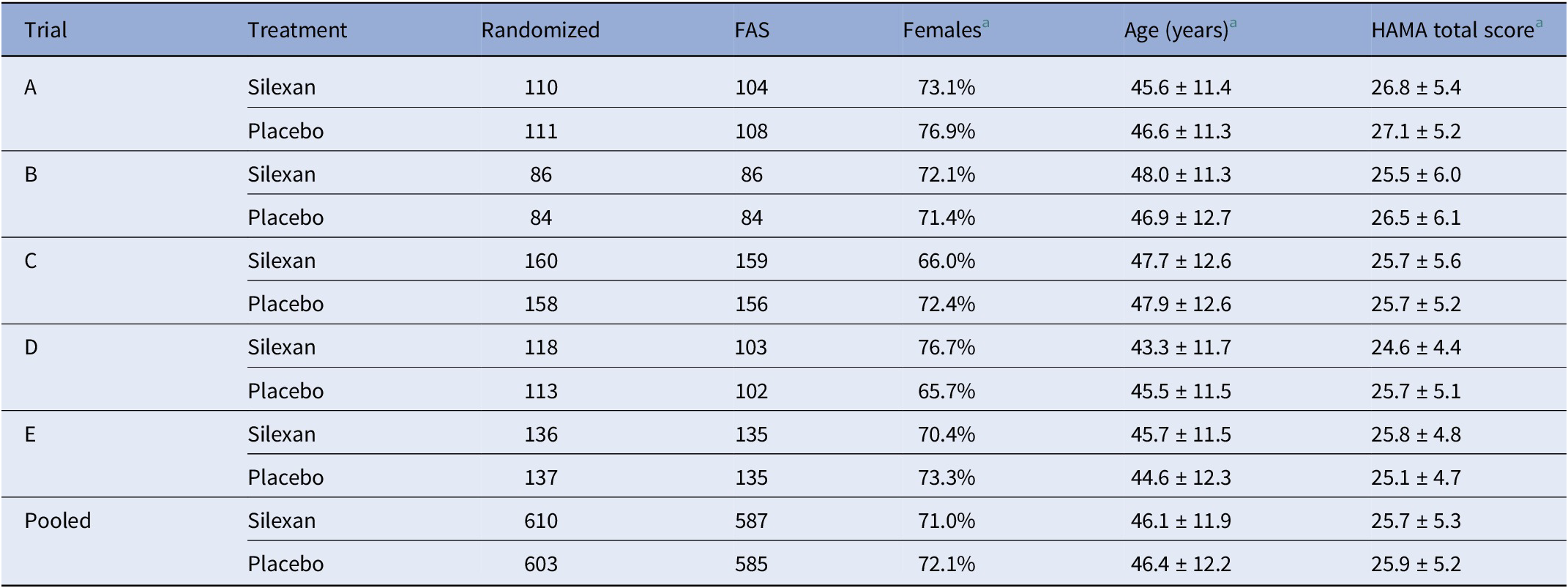Open footnote marker next to Age (years)
The image size is (1568, 588).
[x=1233, y=24]
